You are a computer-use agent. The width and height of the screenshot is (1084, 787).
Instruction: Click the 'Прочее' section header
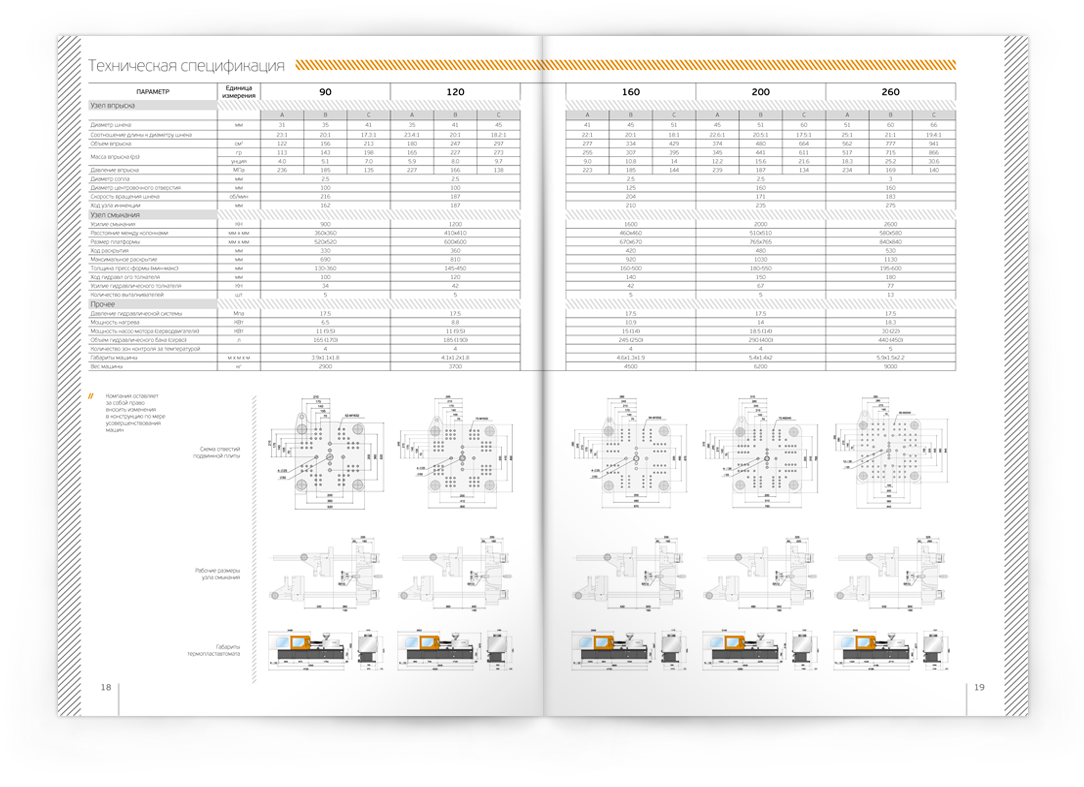(104, 304)
